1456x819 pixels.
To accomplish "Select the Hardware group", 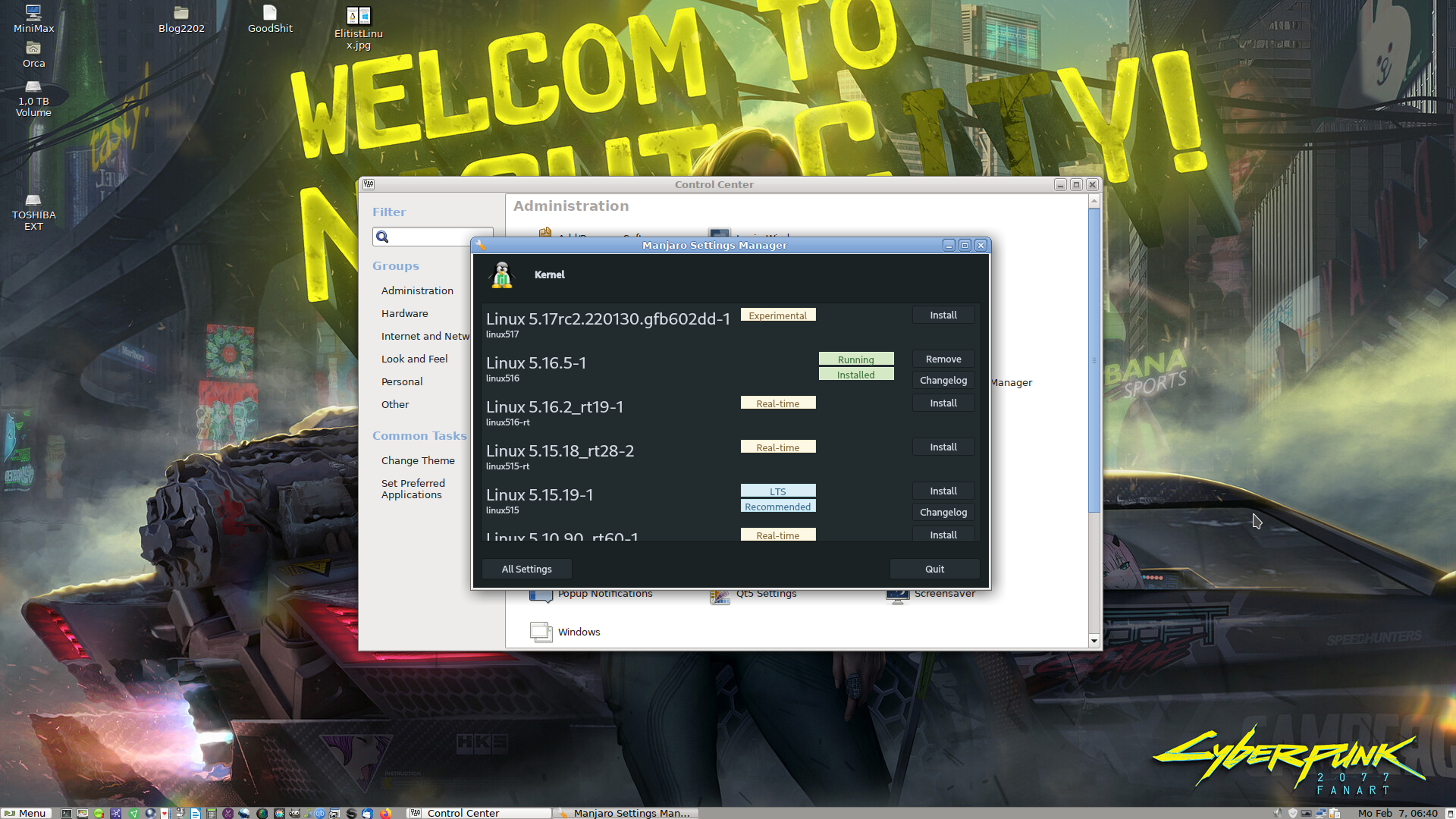I will pyautogui.click(x=405, y=313).
